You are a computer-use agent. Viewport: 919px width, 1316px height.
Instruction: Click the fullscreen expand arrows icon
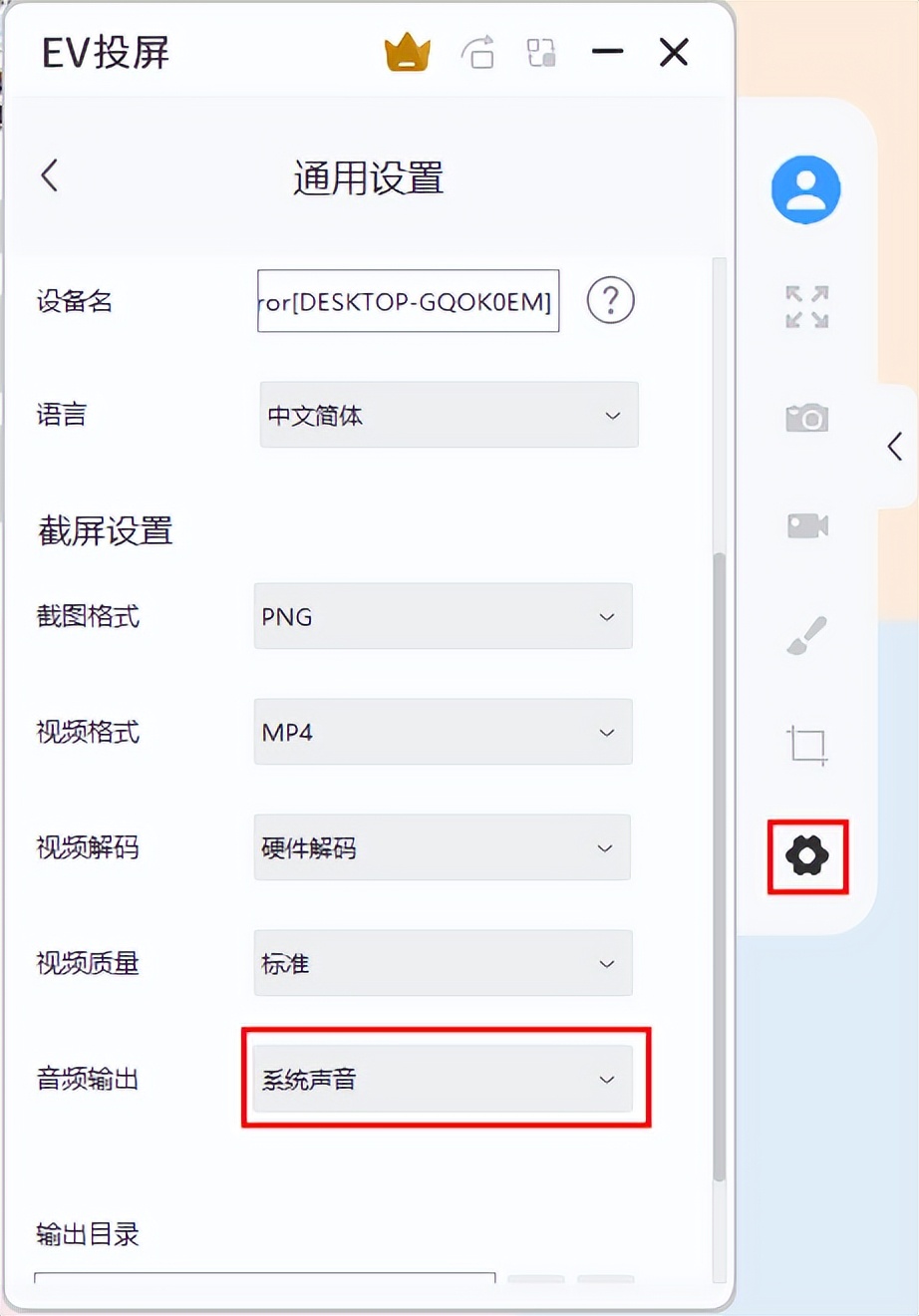click(x=807, y=307)
